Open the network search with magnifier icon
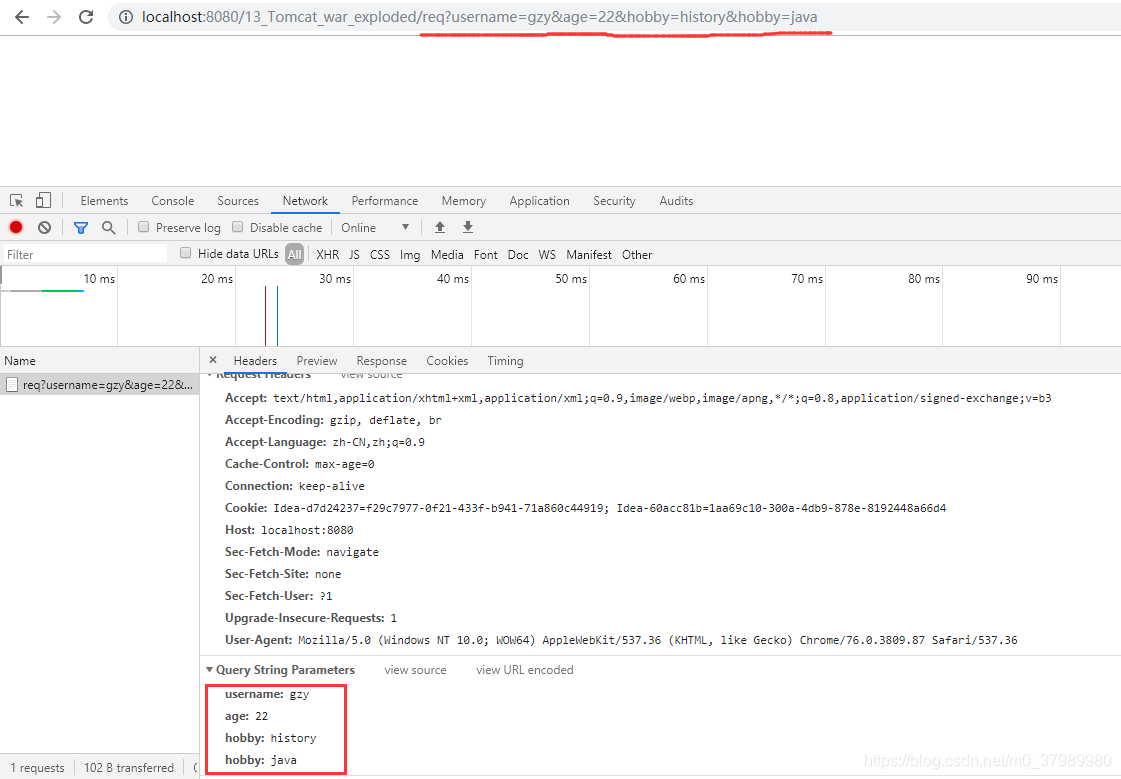This screenshot has width=1121, height=779. (108, 227)
